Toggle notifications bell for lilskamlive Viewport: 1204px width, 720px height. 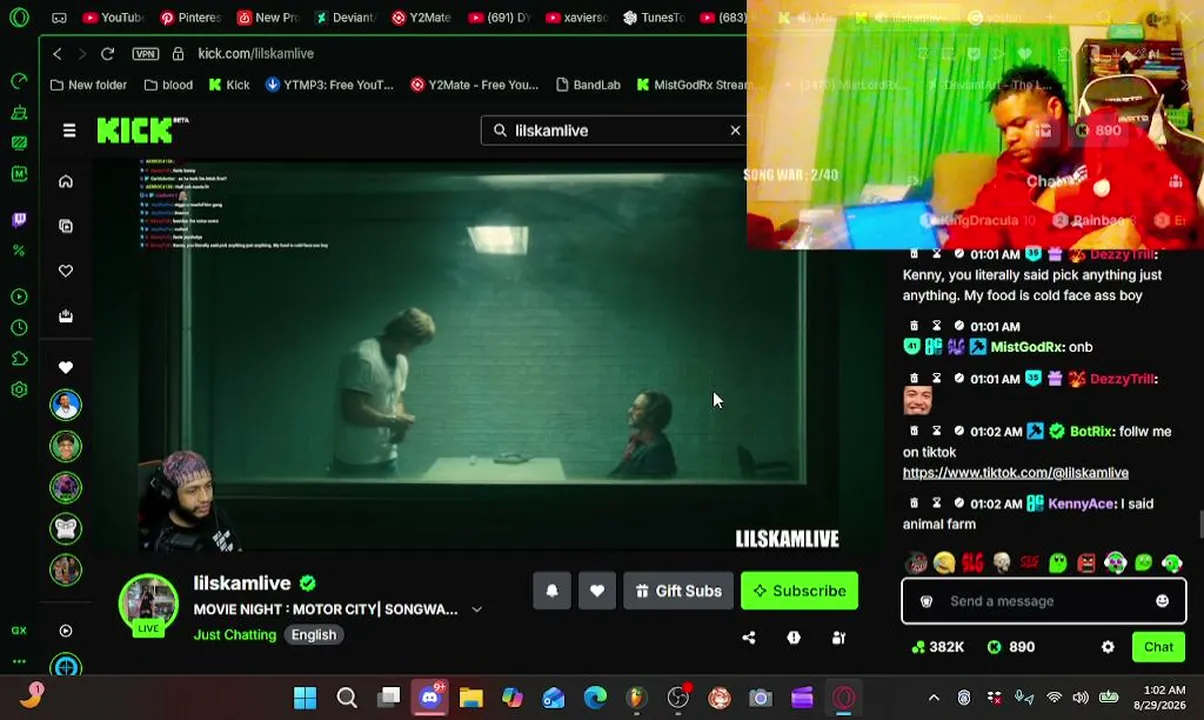552,591
